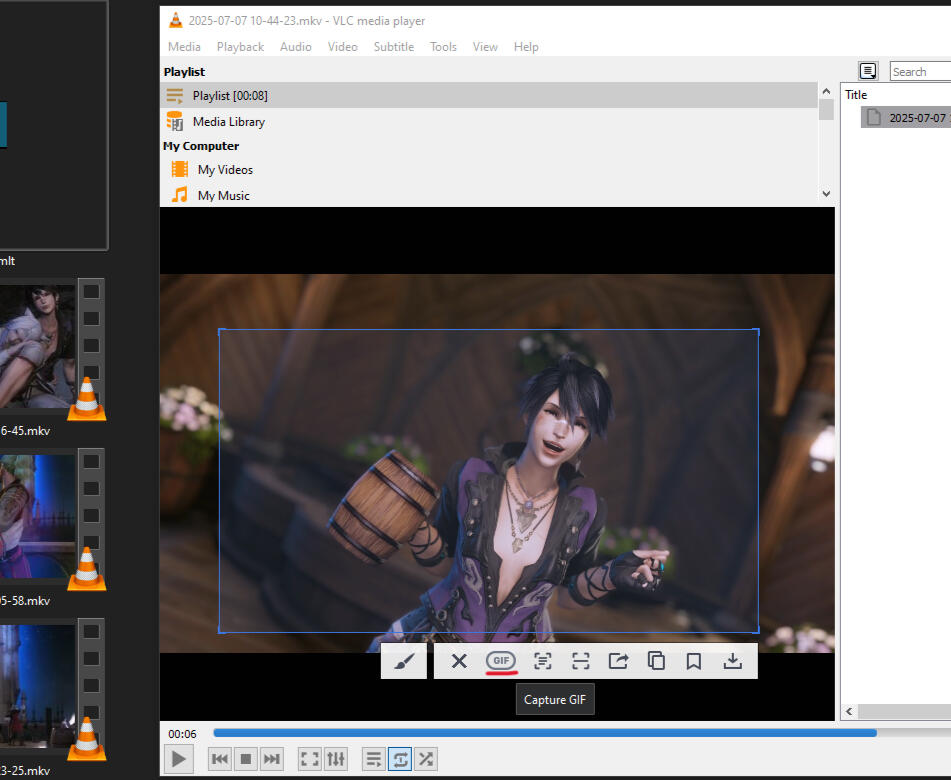Click the bookmark pin icon

coord(694,661)
